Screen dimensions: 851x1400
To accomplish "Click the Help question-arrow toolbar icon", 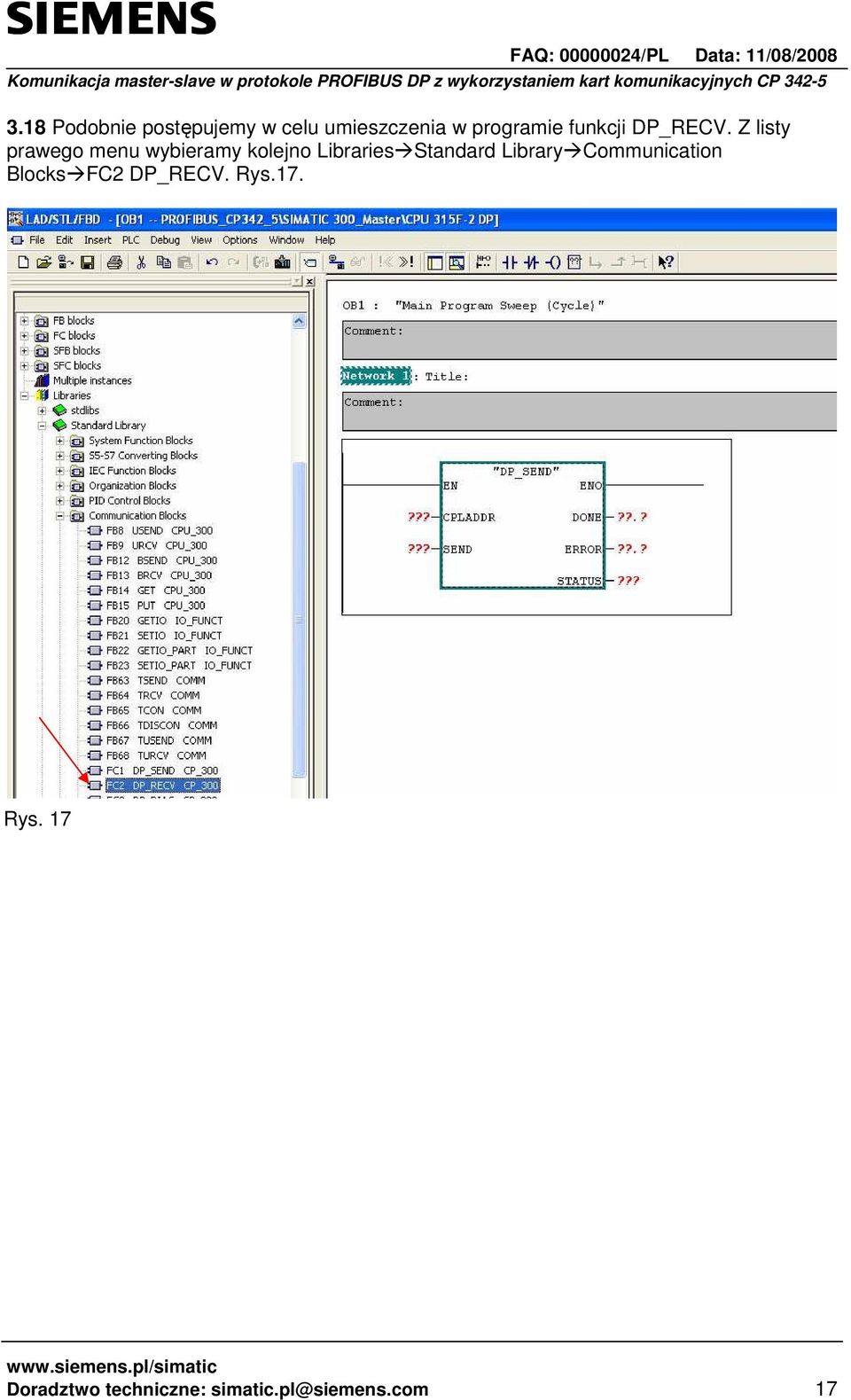I will click(666, 262).
